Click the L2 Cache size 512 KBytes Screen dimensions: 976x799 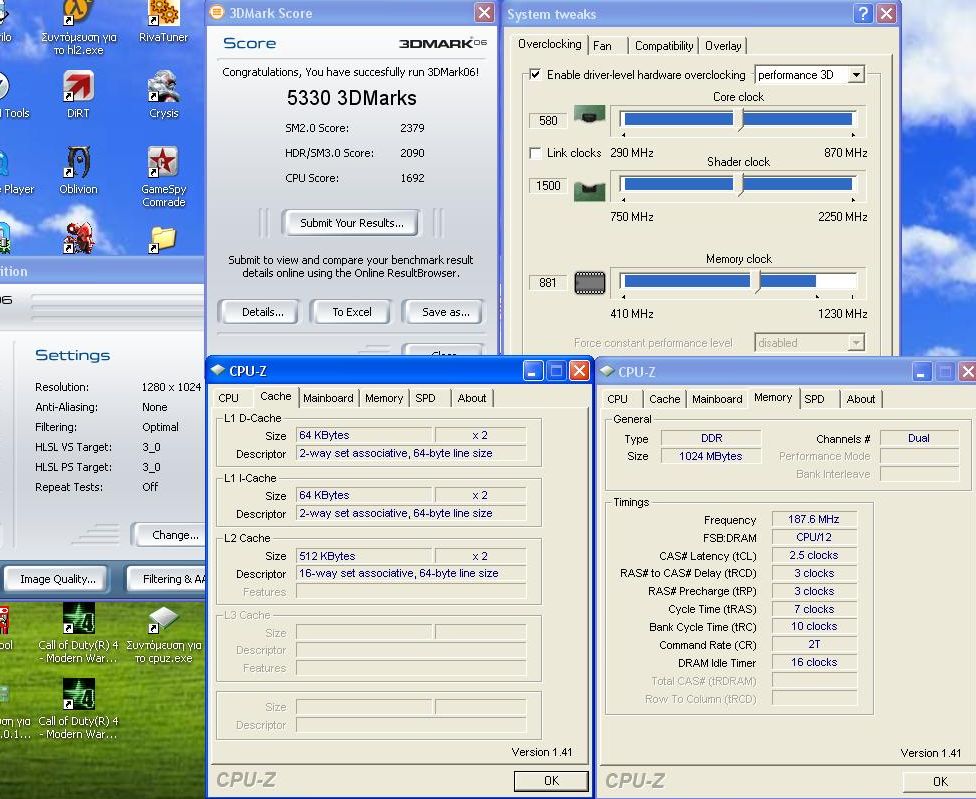[364, 556]
